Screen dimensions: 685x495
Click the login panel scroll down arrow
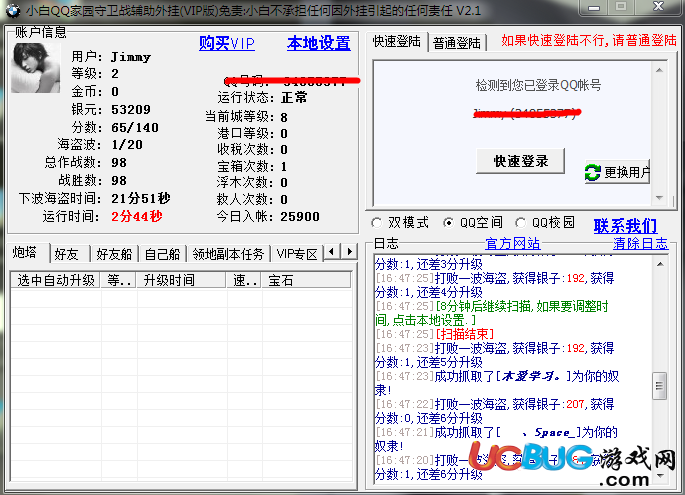click(x=659, y=198)
